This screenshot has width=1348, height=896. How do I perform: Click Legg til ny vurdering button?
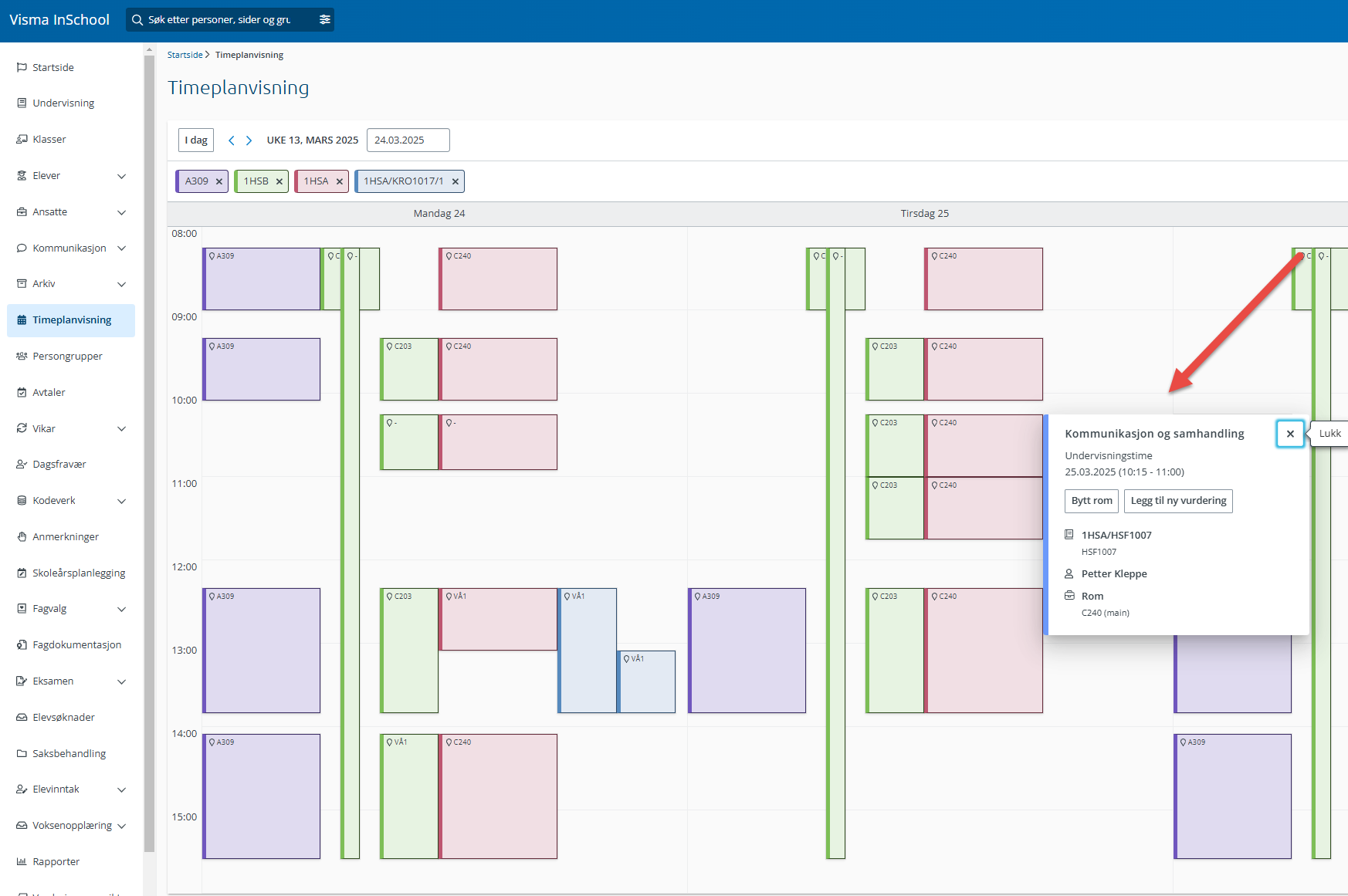click(1177, 501)
